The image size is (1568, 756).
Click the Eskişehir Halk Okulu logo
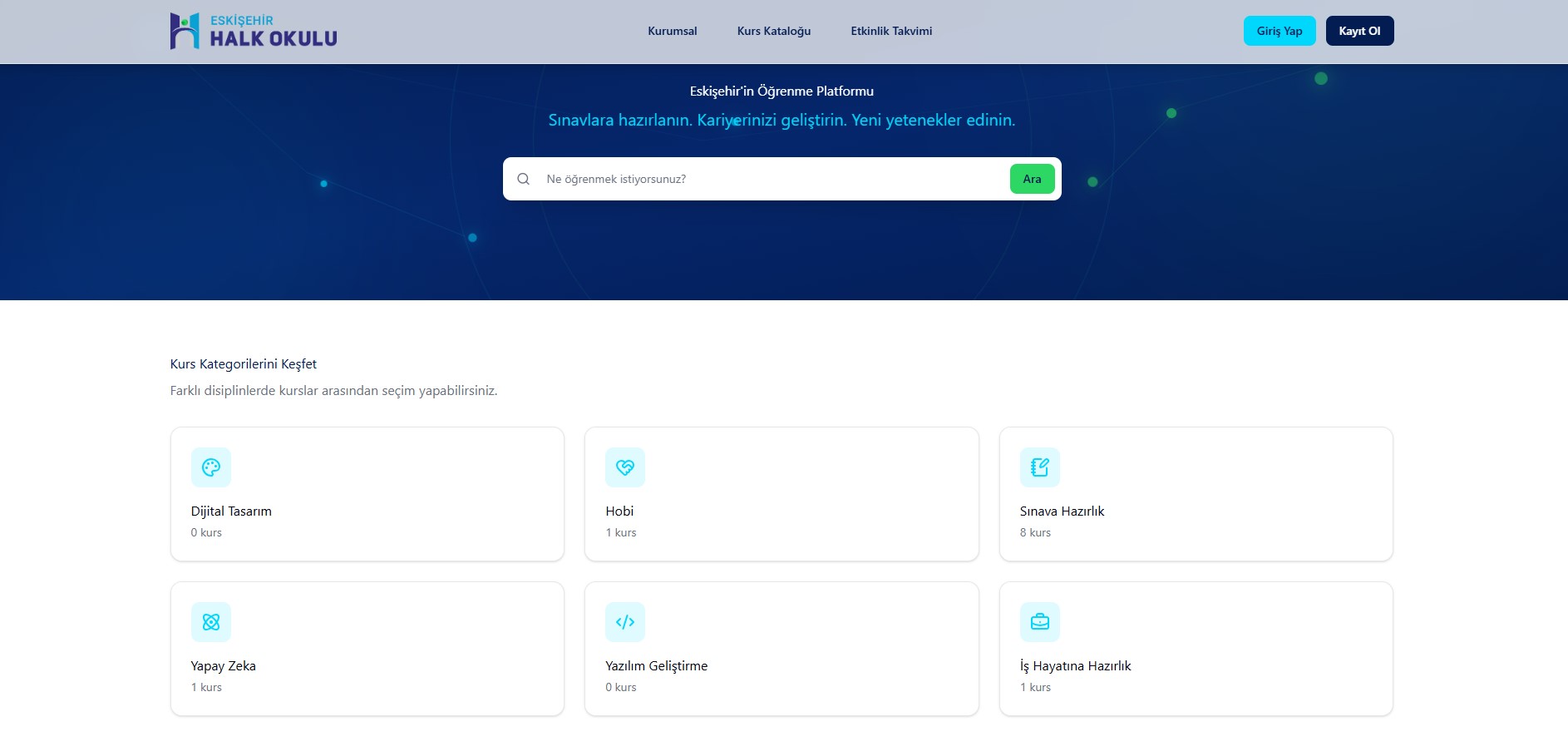(254, 31)
